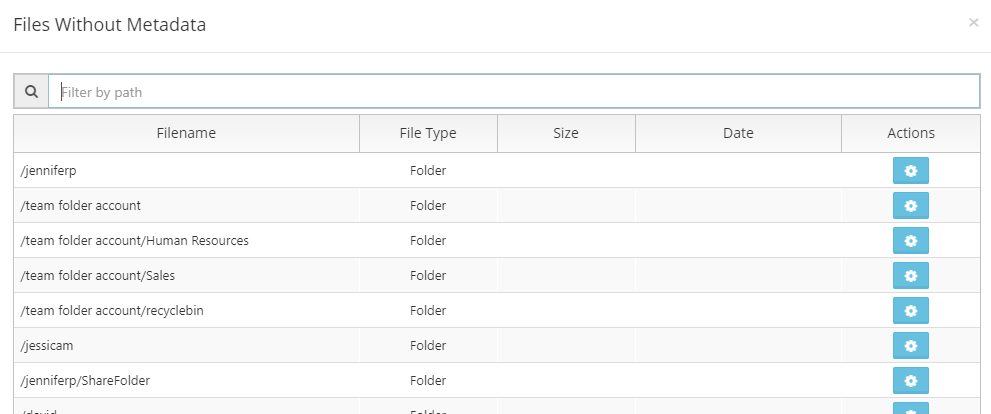
Task: Click the Size column header
Action: pyautogui.click(x=566, y=133)
